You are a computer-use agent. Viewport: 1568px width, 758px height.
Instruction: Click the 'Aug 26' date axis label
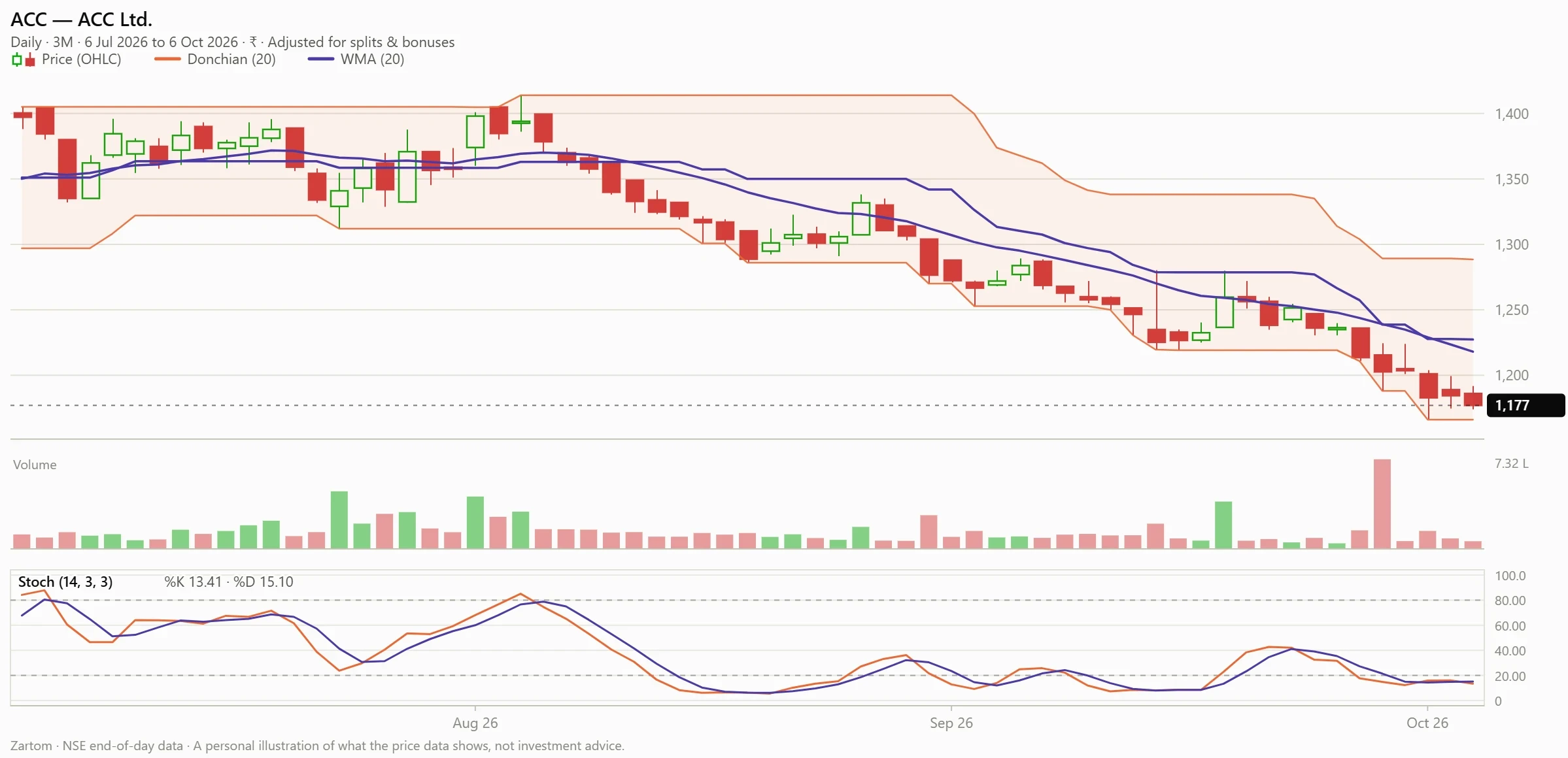coord(475,723)
